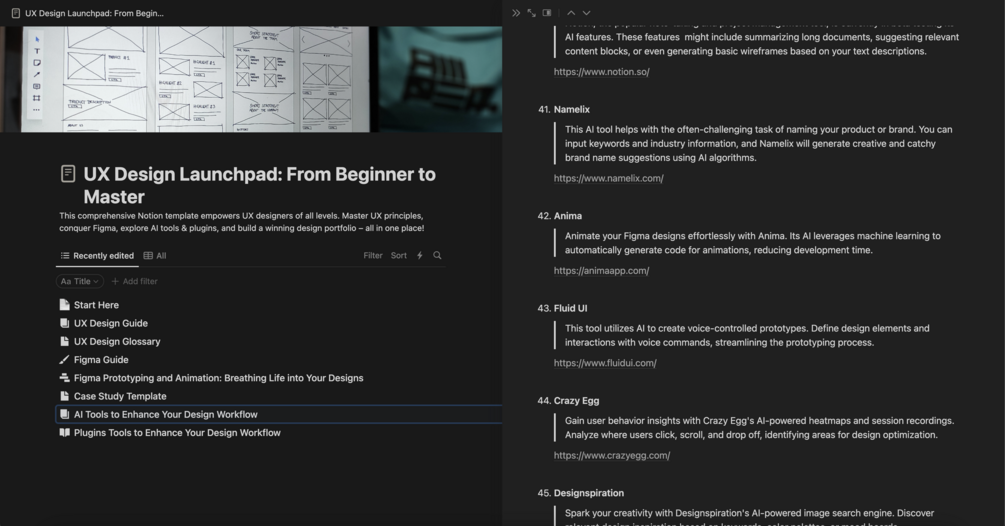Open Plugins Tools to Enhance Your Design Workflow

[x=178, y=432]
